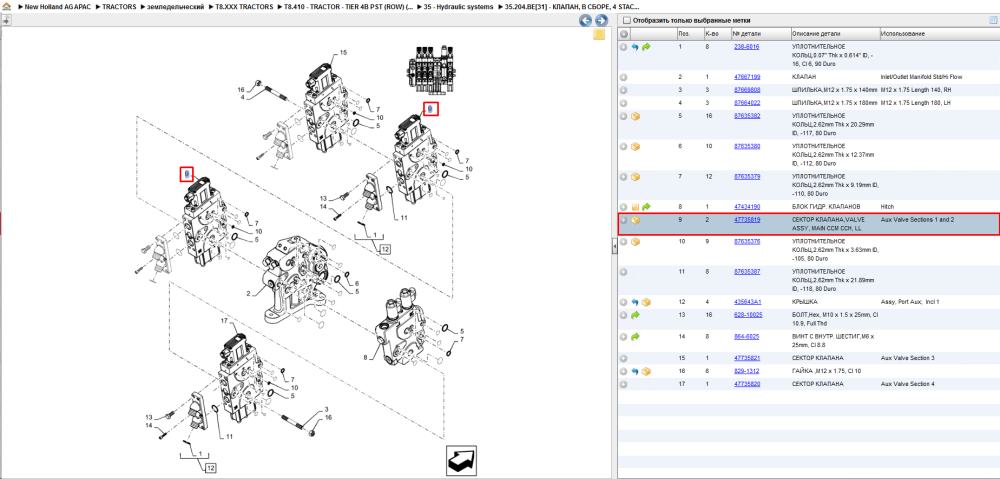Click plus icon in row 47735820
Screen dimensions: 1000x479
point(624,384)
